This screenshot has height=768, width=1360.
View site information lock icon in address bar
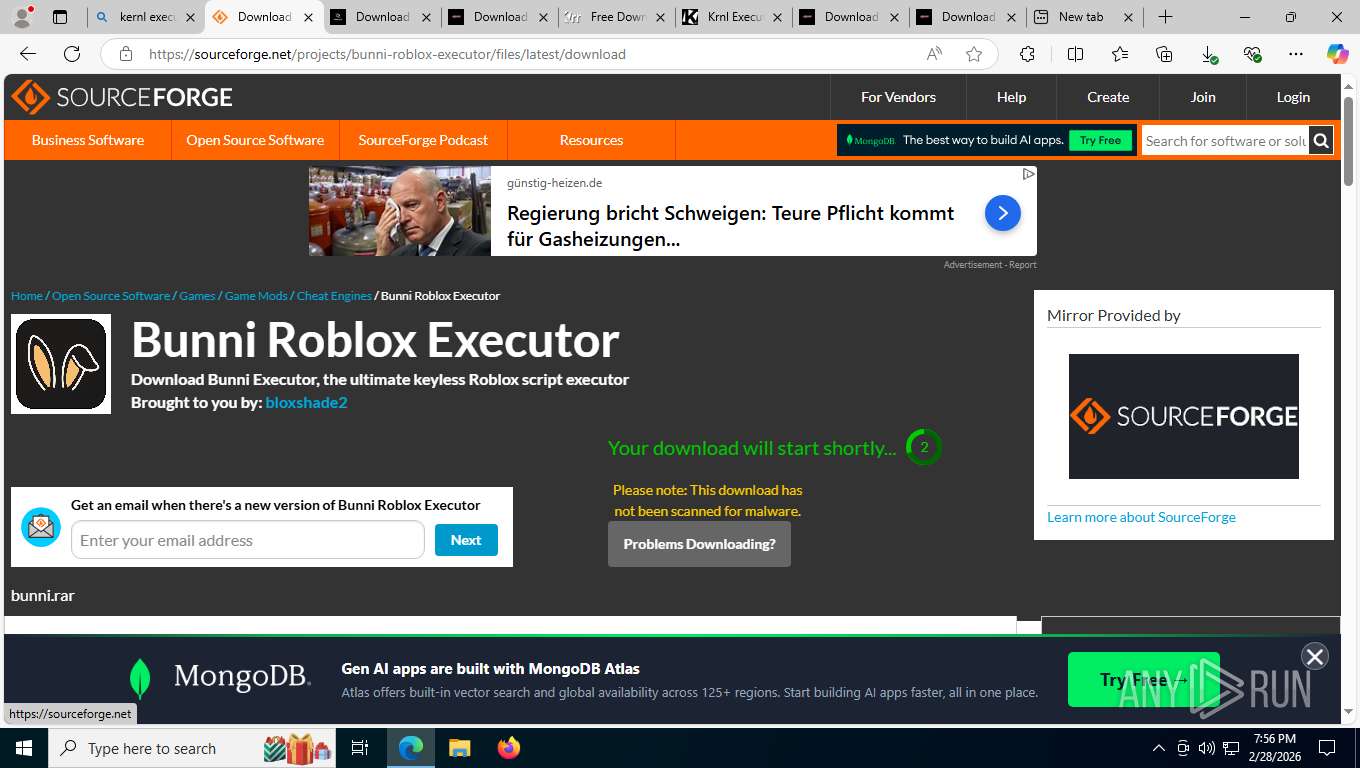pos(125,54)
